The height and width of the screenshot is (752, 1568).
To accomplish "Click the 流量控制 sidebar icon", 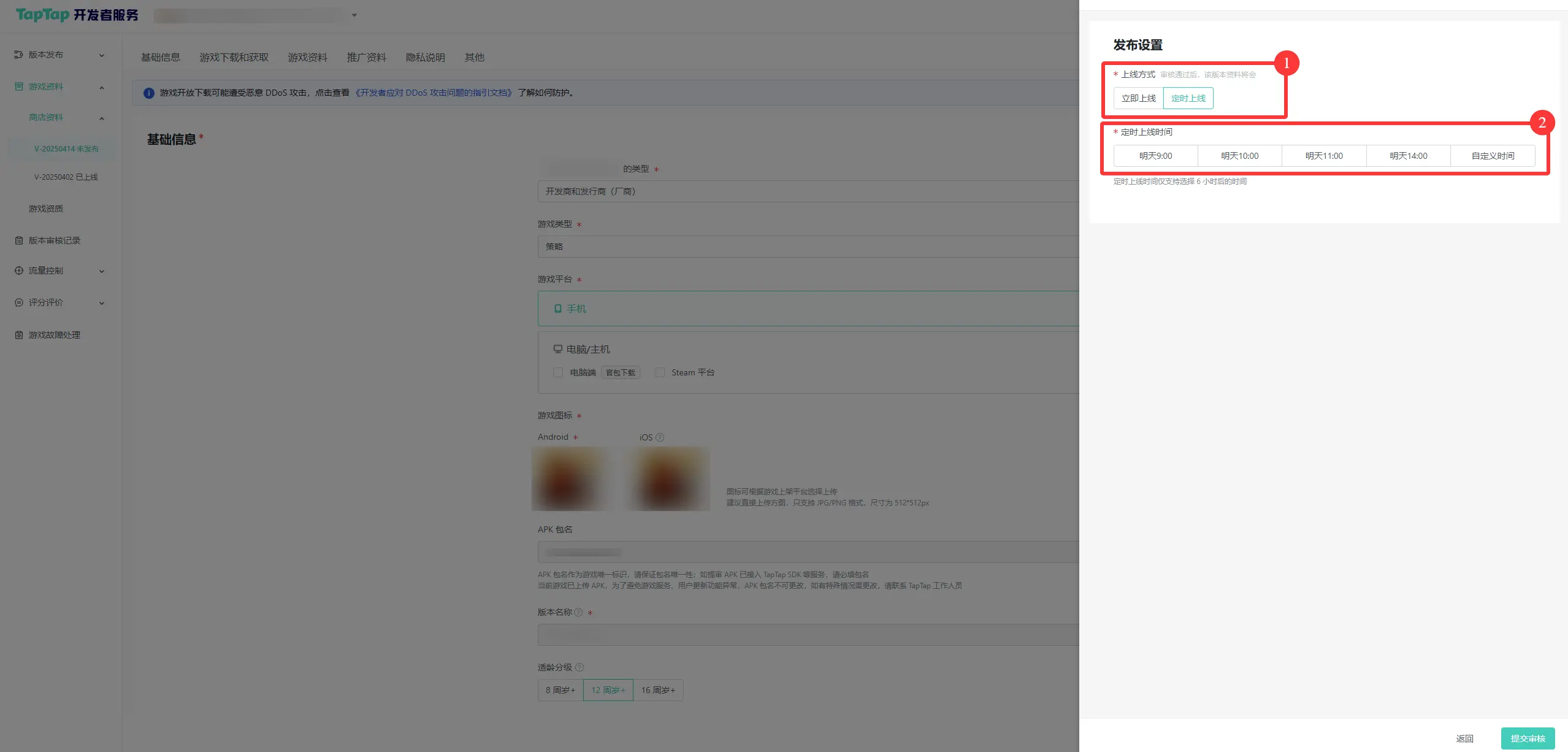I will point(18,270).
